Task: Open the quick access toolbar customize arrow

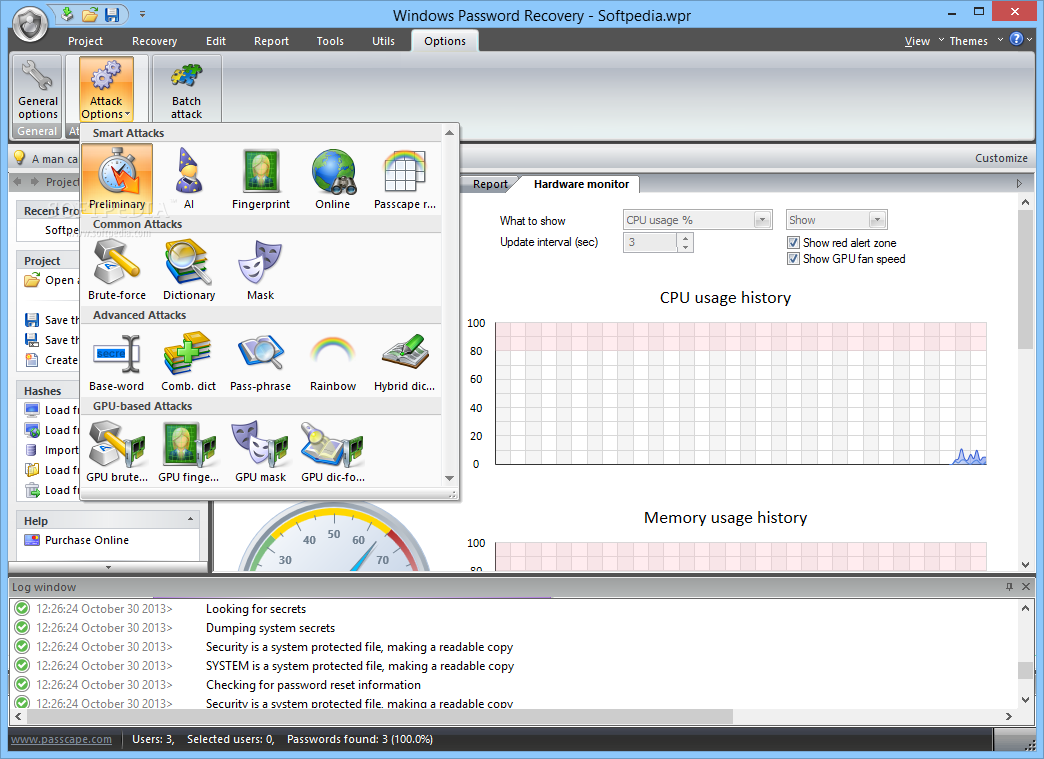Action: [x=142, y=14]
